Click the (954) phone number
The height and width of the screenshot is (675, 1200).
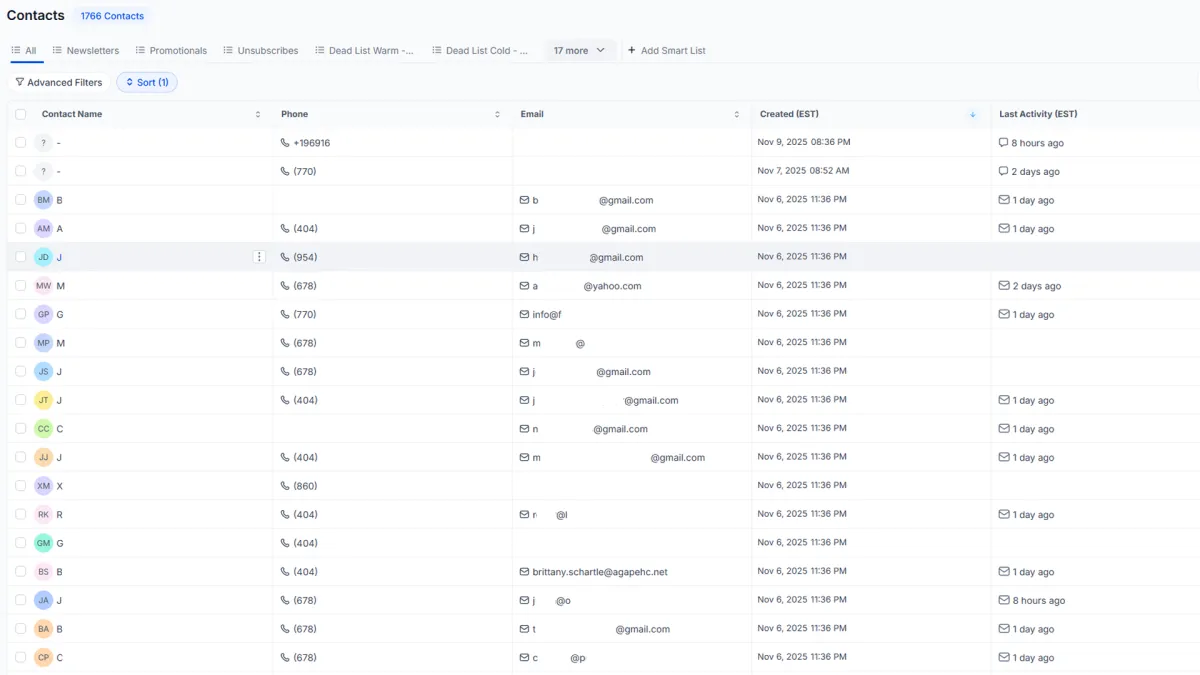coord(305,257)
